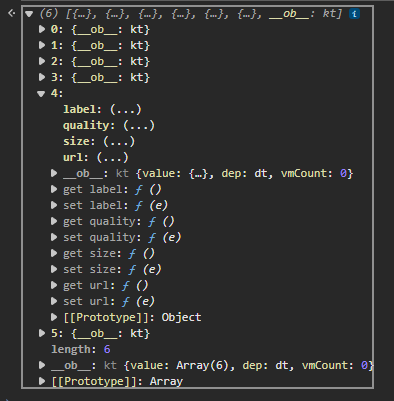Expand array item 0
394x401 pixels.
(42, 29)
